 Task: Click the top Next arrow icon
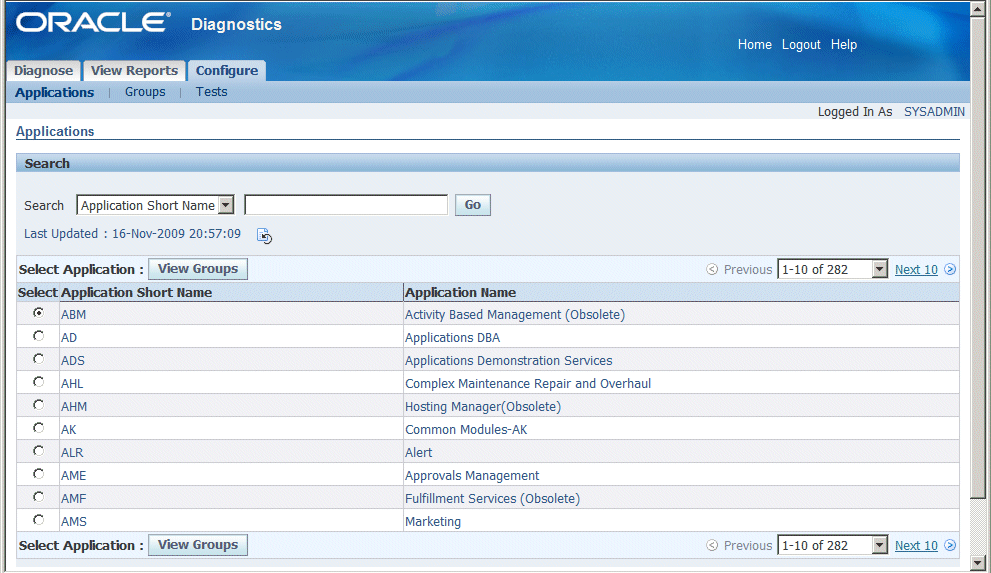[950, 269]
